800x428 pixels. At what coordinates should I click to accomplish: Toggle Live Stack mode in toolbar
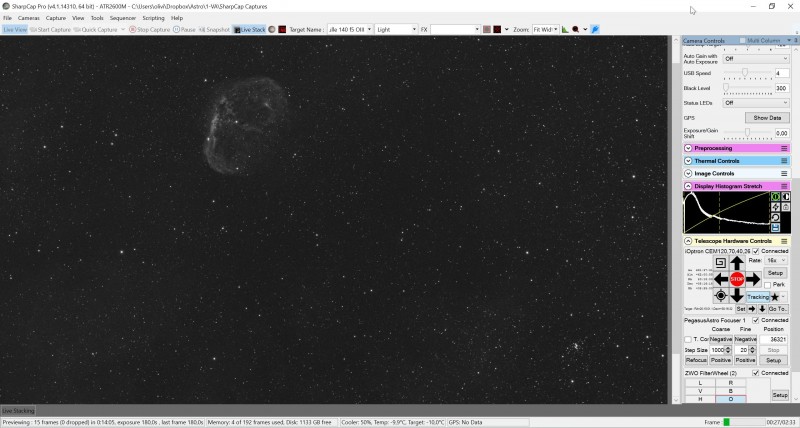pos(249,30)
